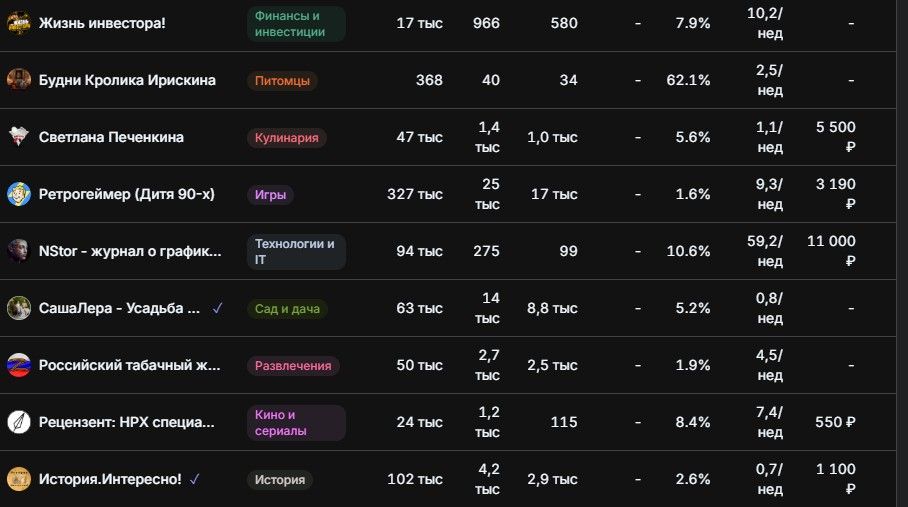Choose the Технологии и IT tag
Image resolution: width=908 pixels, height=507 pixels.
[x=296, y=252]
